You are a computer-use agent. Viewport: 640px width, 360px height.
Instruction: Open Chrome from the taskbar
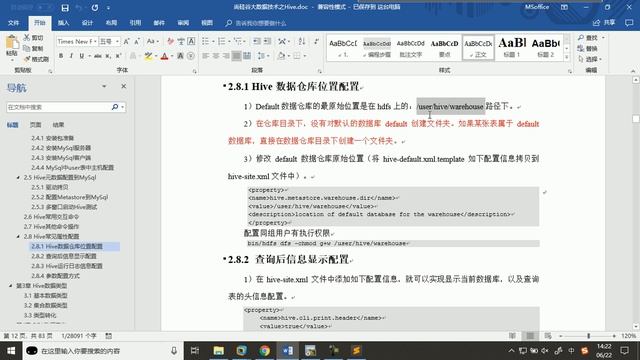pos(264,351)
